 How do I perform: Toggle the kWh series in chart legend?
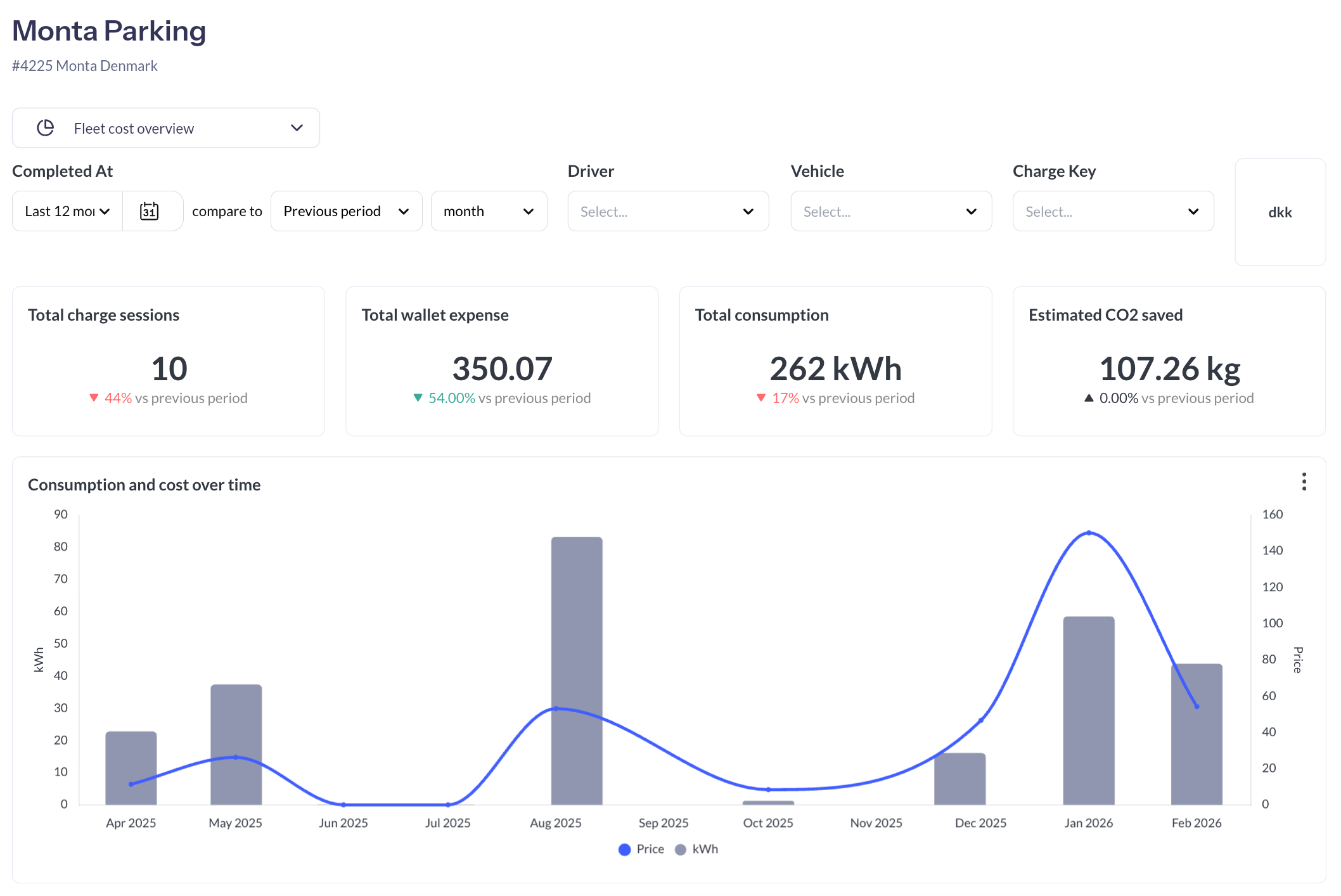[x=697, y=849]
